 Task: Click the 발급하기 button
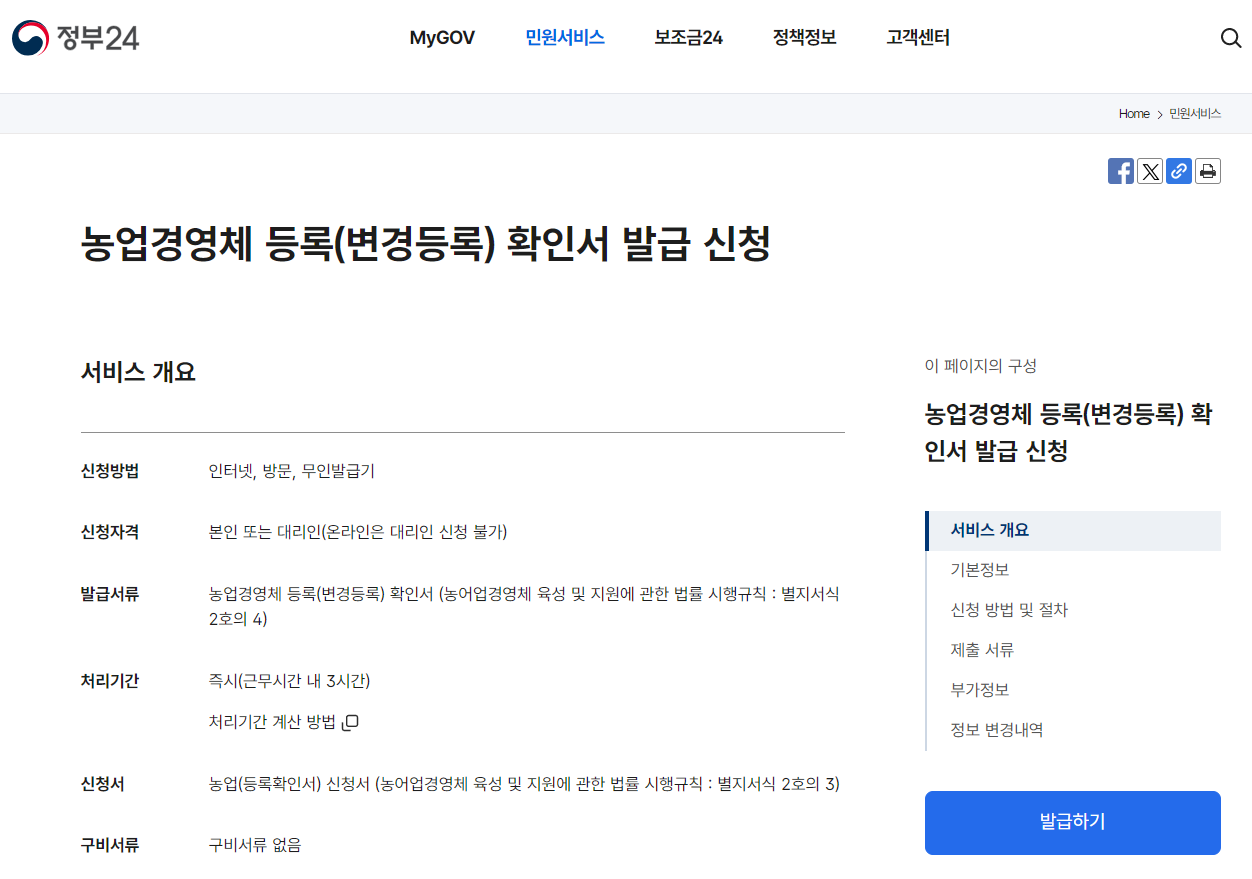1073,823
